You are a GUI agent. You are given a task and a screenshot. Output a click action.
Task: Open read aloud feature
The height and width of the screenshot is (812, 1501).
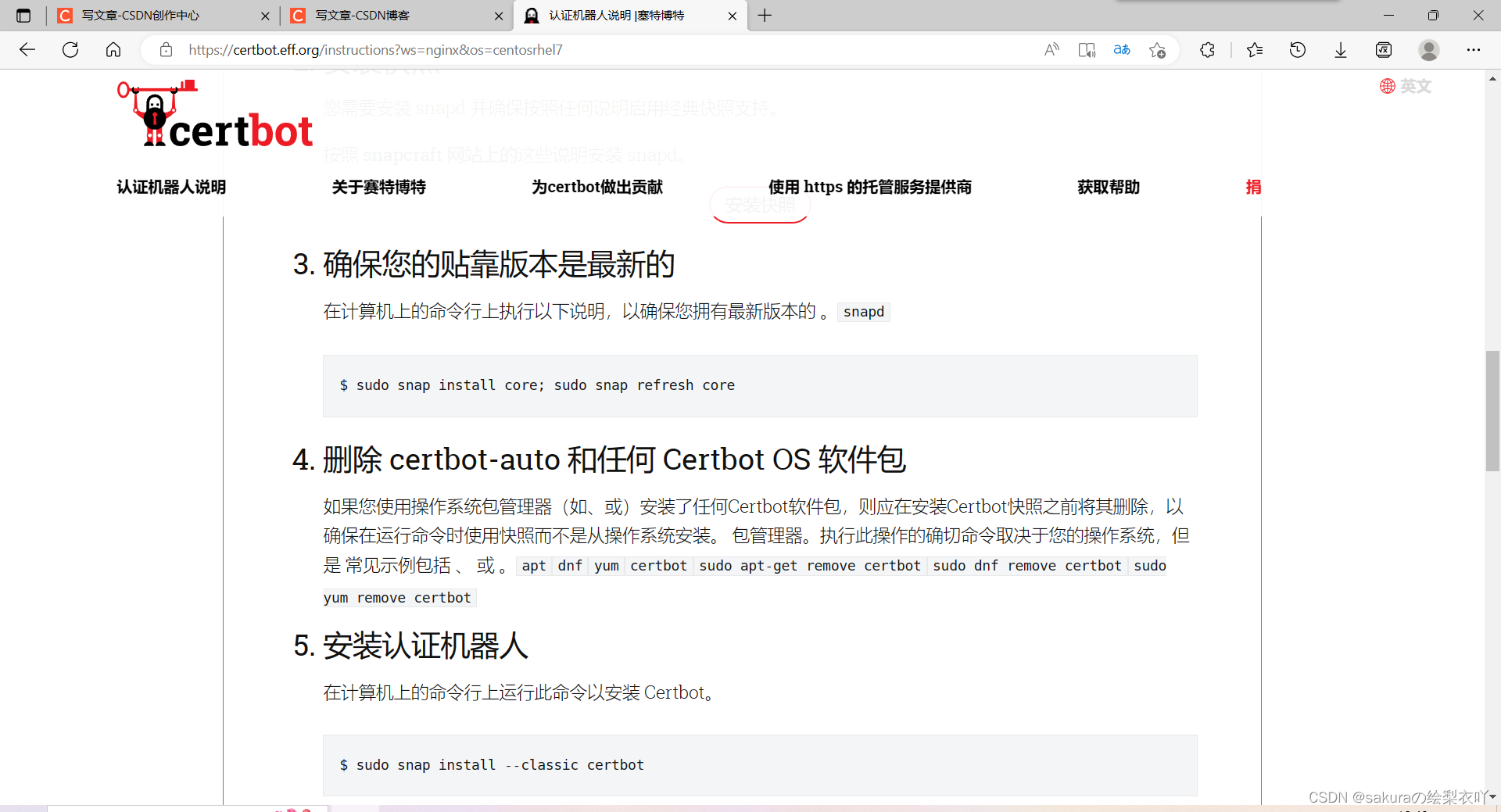tap(1051, 50)
